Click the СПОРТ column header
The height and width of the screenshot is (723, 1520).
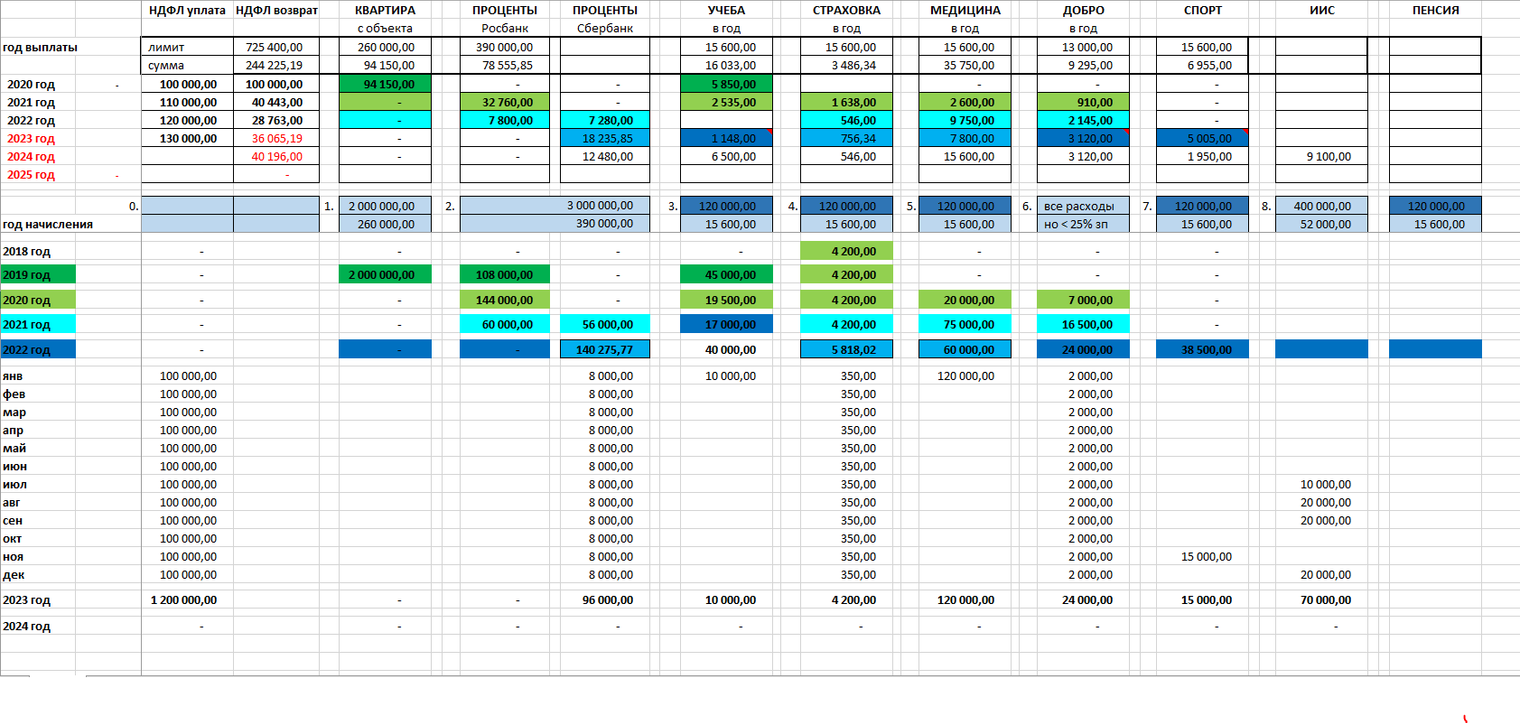point(1202,10)
